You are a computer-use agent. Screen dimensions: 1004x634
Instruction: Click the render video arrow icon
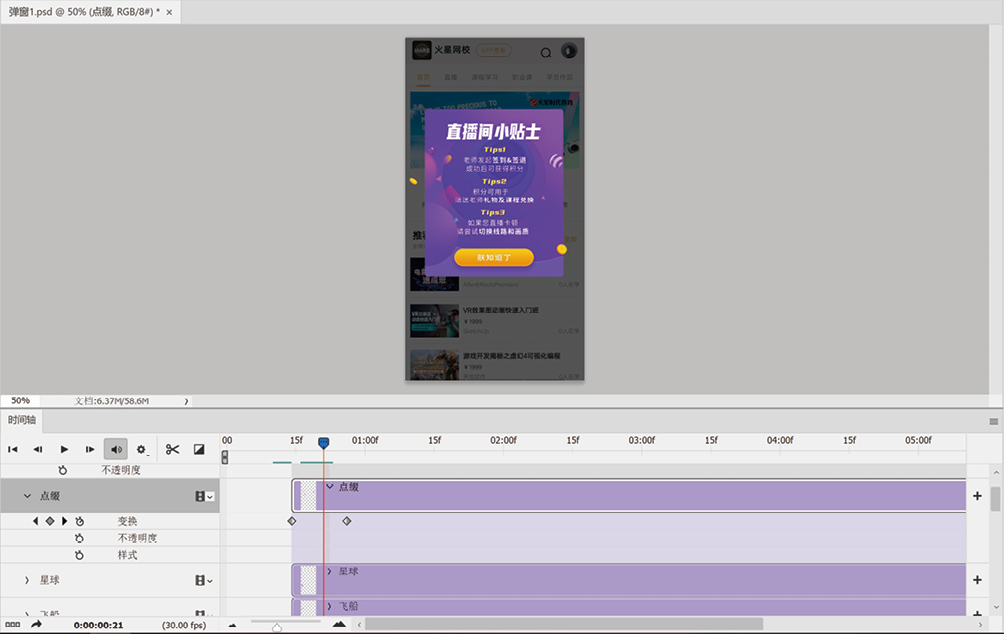tap(36, 624)
